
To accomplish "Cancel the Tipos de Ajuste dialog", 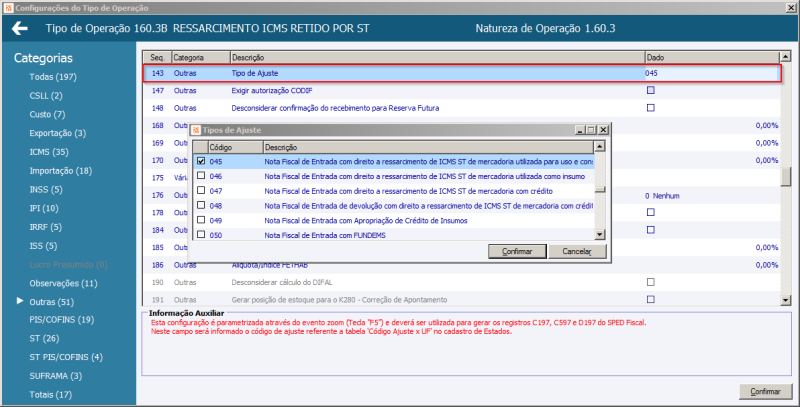I will click(577, 251).
